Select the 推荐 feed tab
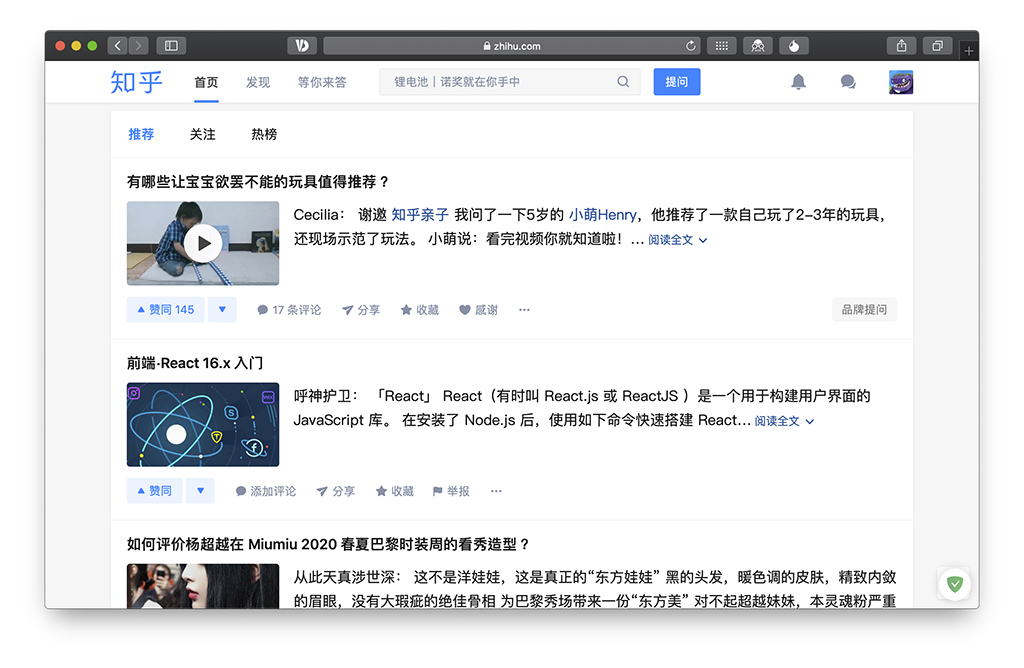This screenshot has height=668, width=1024. pyautogui.click(x=141, y=134)
